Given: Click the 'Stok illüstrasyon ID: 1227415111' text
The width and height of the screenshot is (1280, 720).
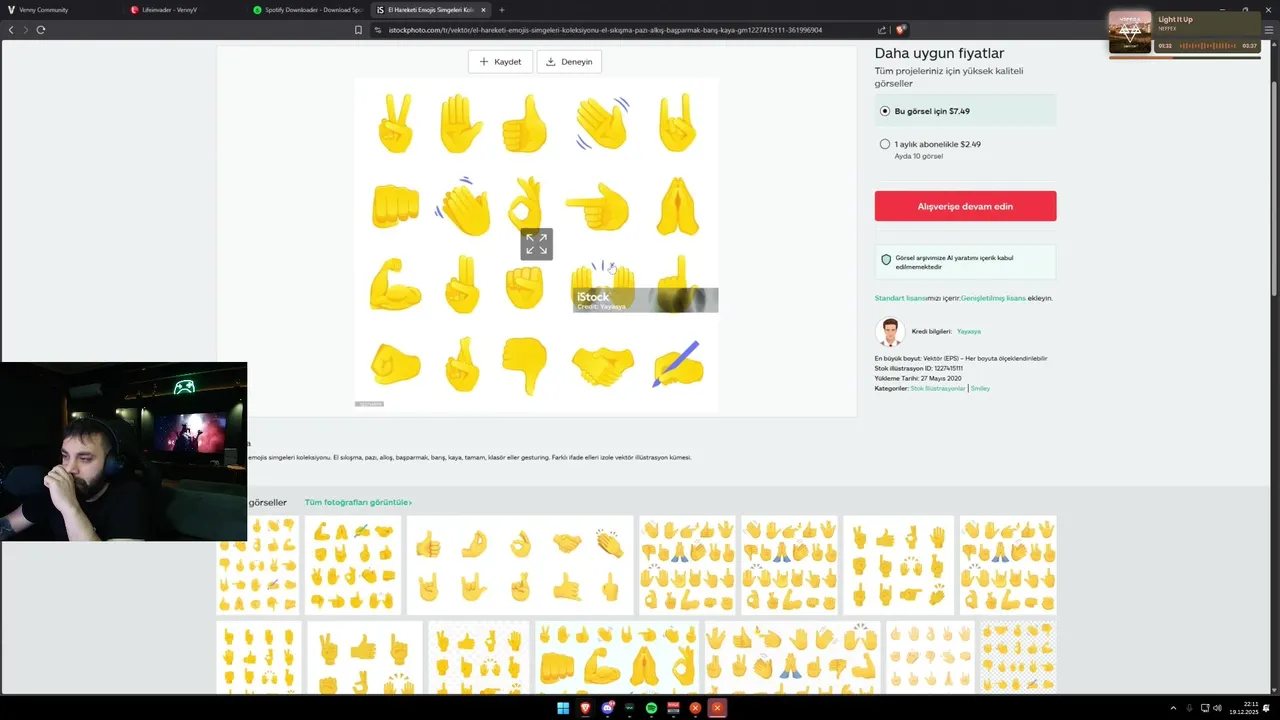Looking at the screenshot, I should point(919,368).
